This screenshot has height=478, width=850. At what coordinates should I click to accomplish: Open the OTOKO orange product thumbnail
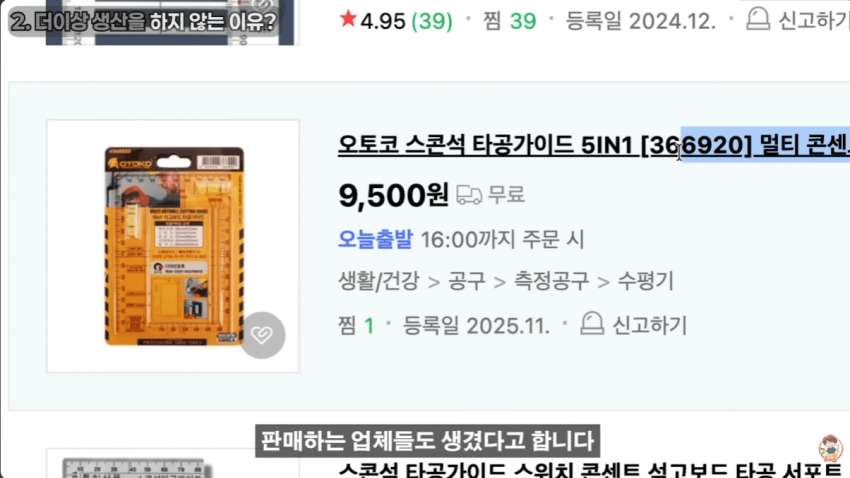pos(173,246)
